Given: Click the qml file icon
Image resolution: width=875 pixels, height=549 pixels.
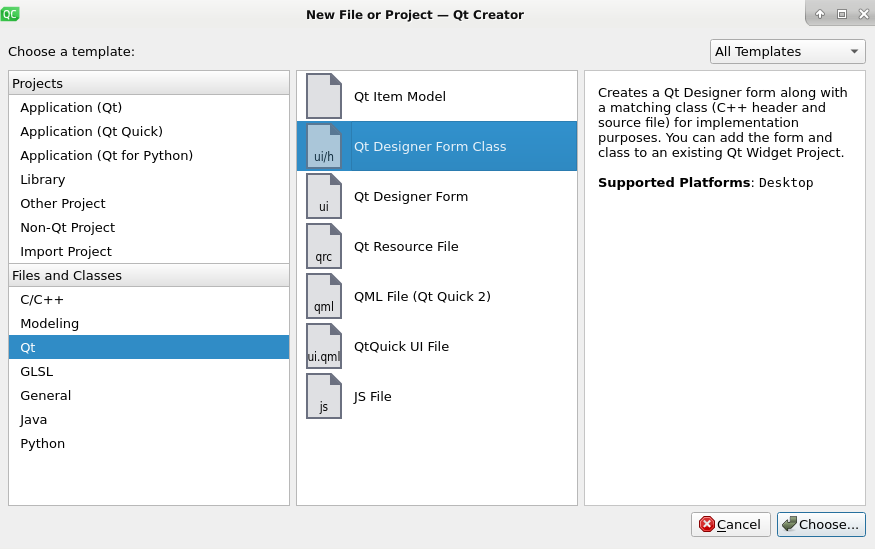Looking at the screenshot, I should point(324,296).
